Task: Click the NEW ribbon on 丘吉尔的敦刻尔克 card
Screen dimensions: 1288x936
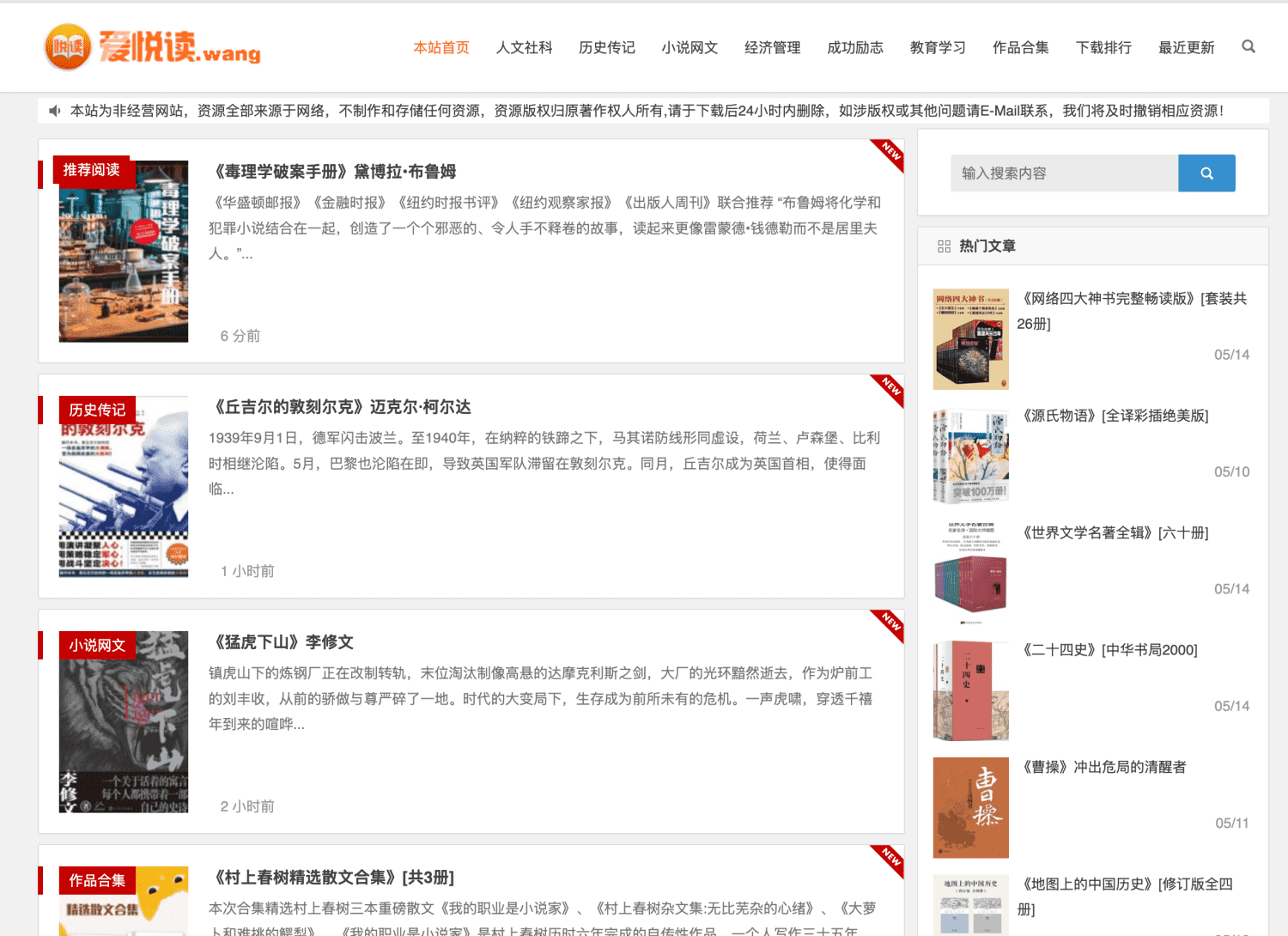Action: (x=890, y=388)
